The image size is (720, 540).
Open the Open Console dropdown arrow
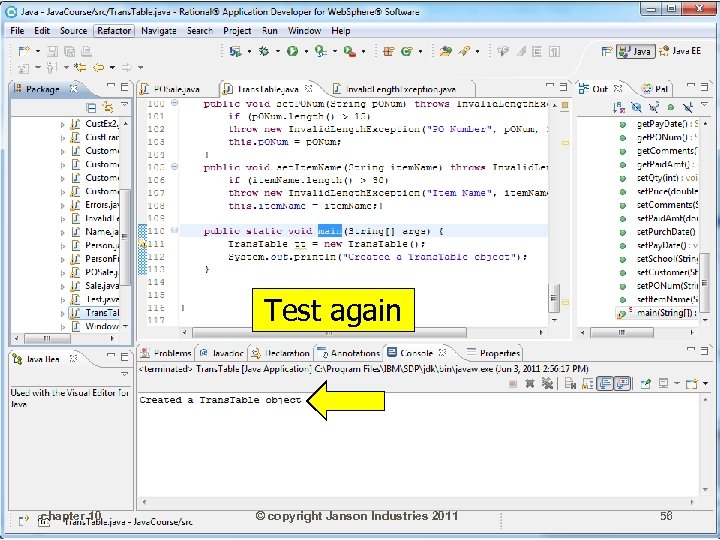[x=706, y=383]
